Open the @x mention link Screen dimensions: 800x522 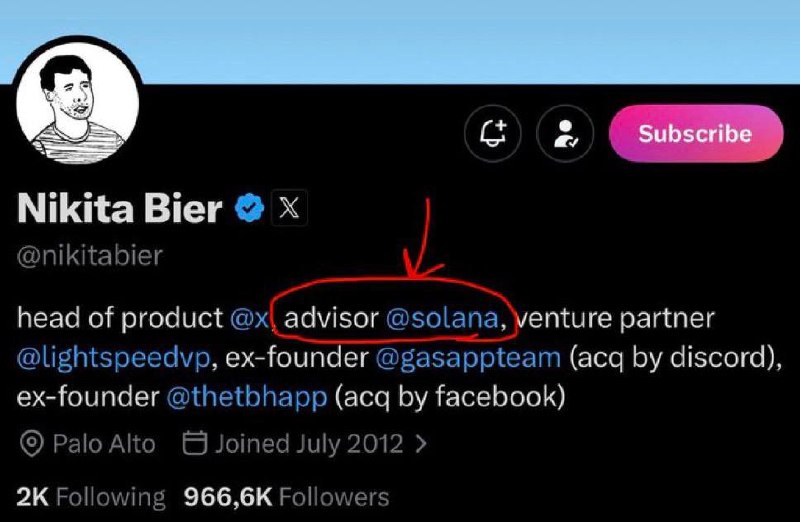coord(249,319)
